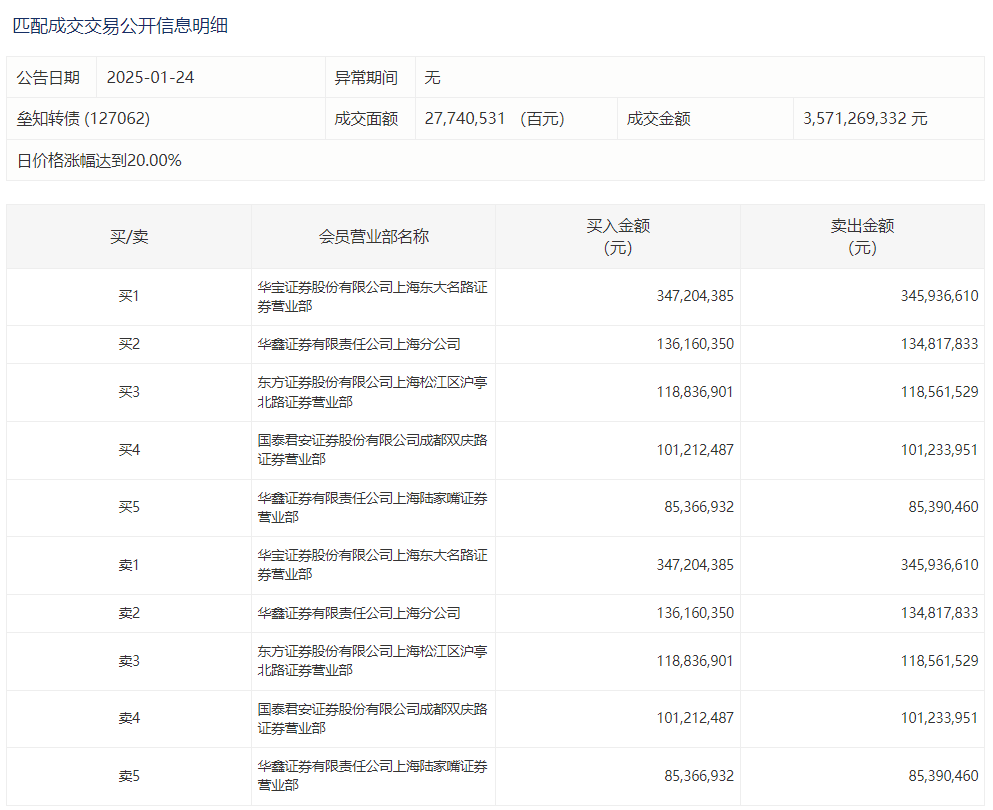Click the 会员营业部名称 column header
Image resolution: width=993 pixels, height=810 pixels.
373,237
